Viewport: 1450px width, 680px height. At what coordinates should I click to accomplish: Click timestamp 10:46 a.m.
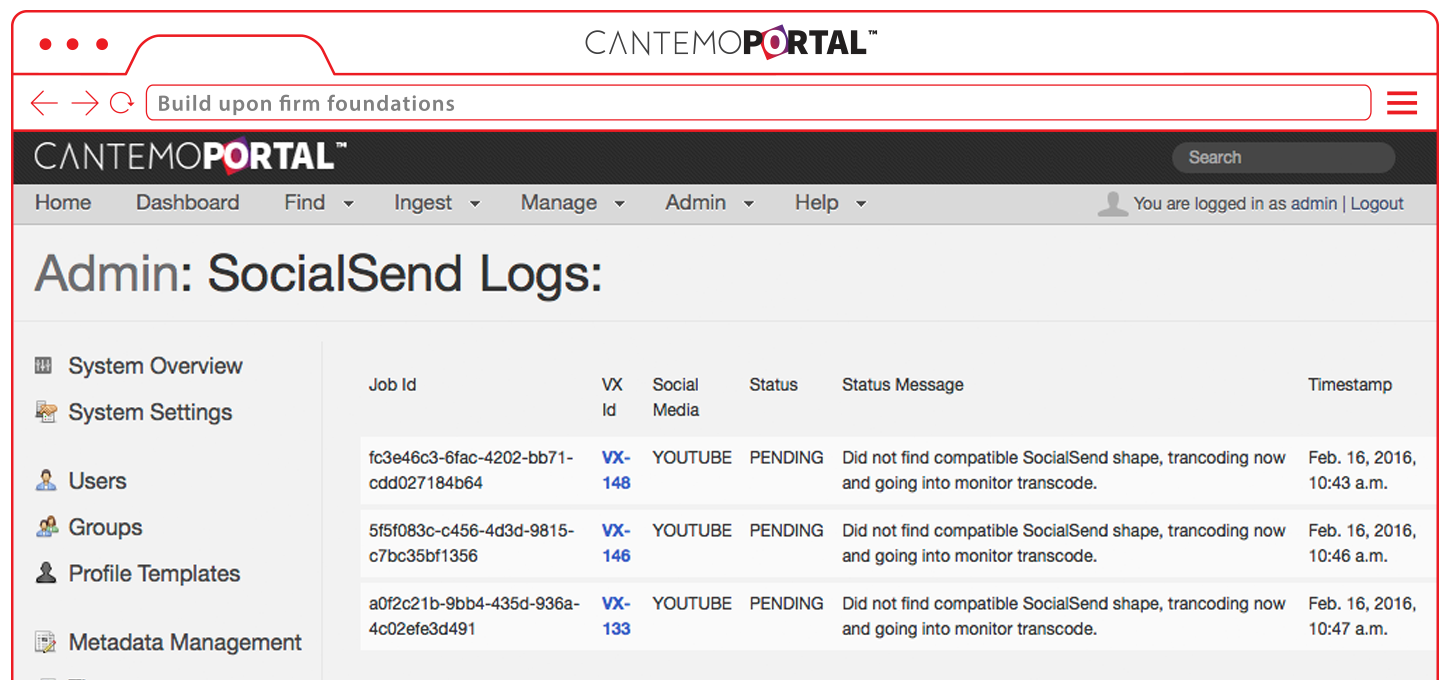point(1362,543)
